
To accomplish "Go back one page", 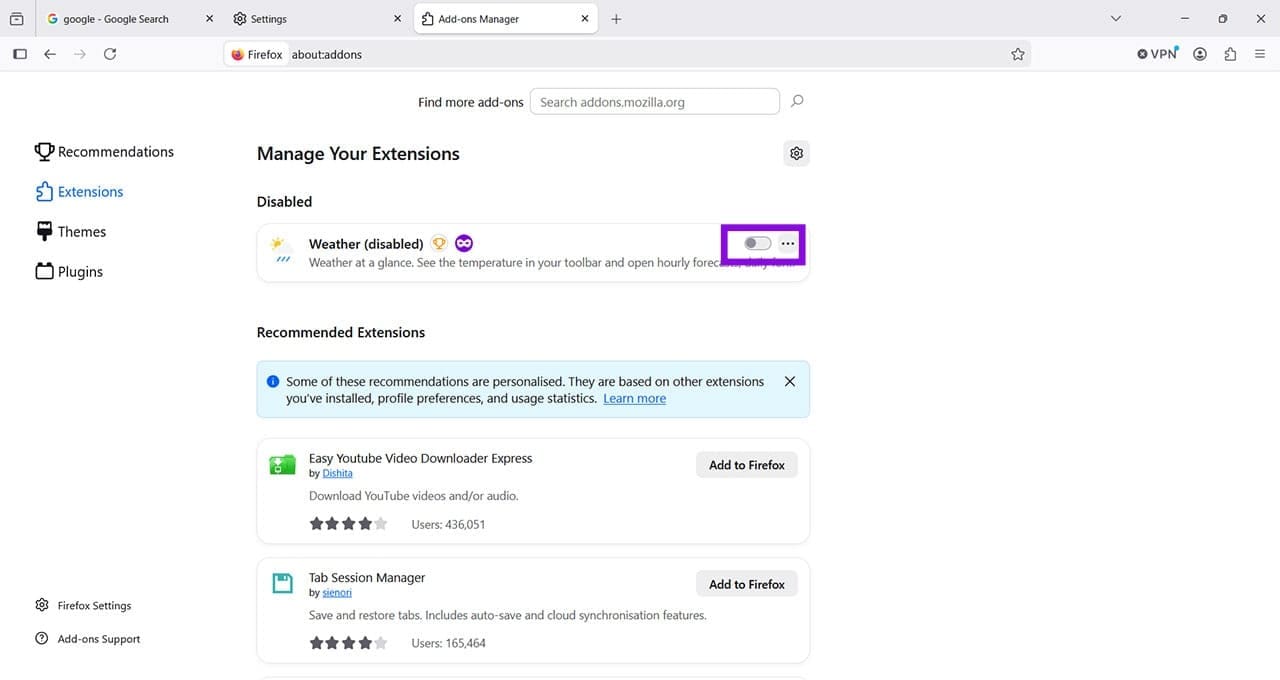I will coord(50,54).
